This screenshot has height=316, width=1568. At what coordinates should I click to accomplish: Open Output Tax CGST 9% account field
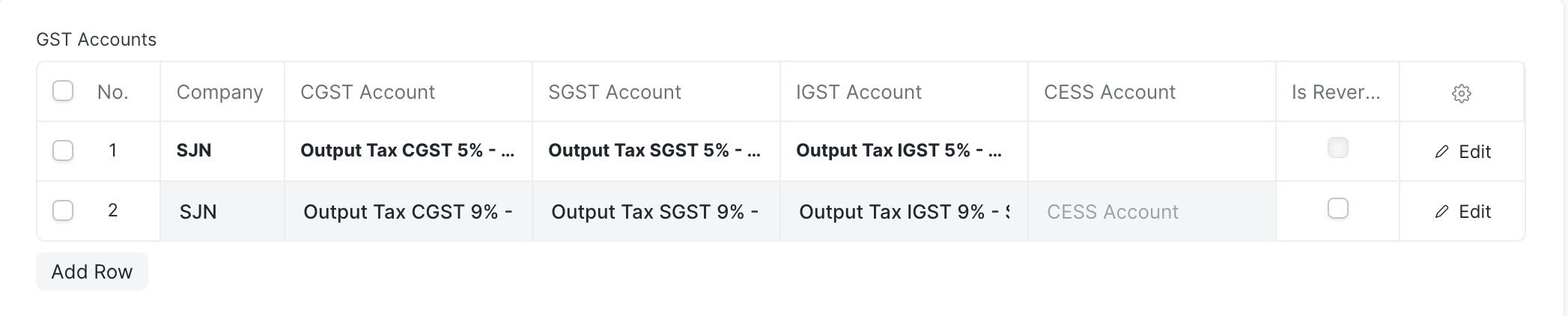(408, 212)
